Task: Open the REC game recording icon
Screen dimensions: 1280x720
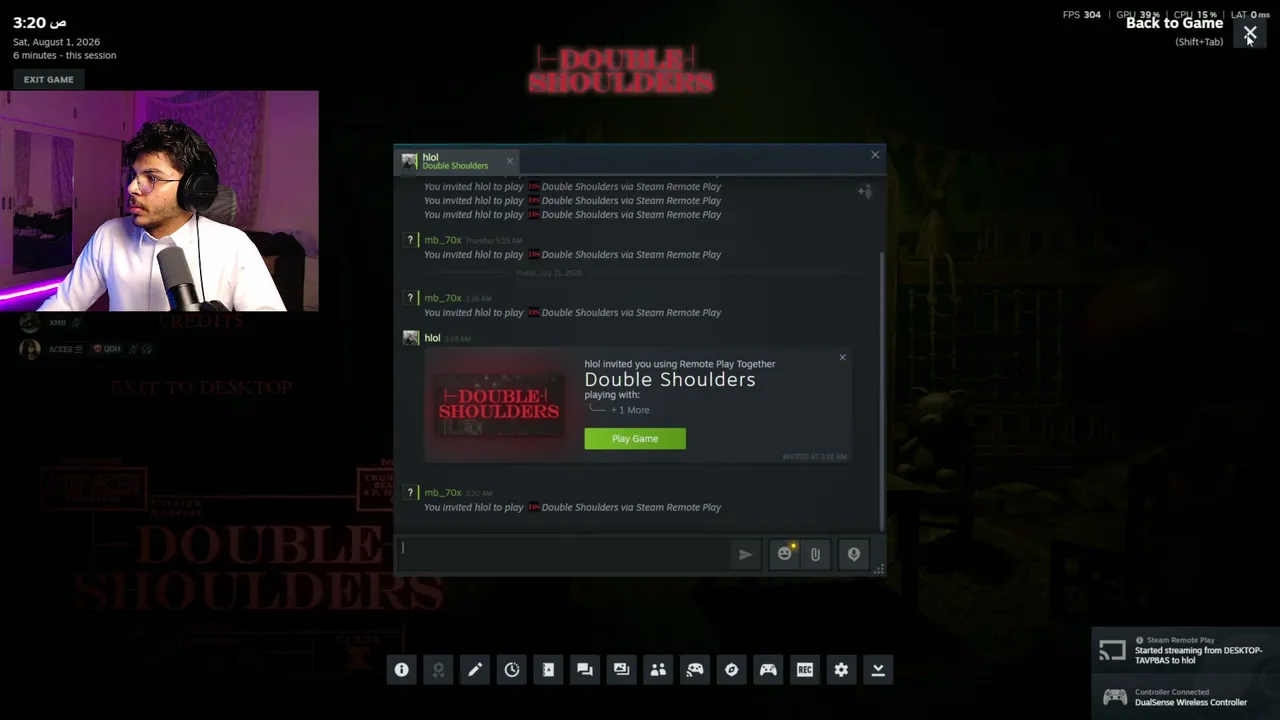Action: 805,670
